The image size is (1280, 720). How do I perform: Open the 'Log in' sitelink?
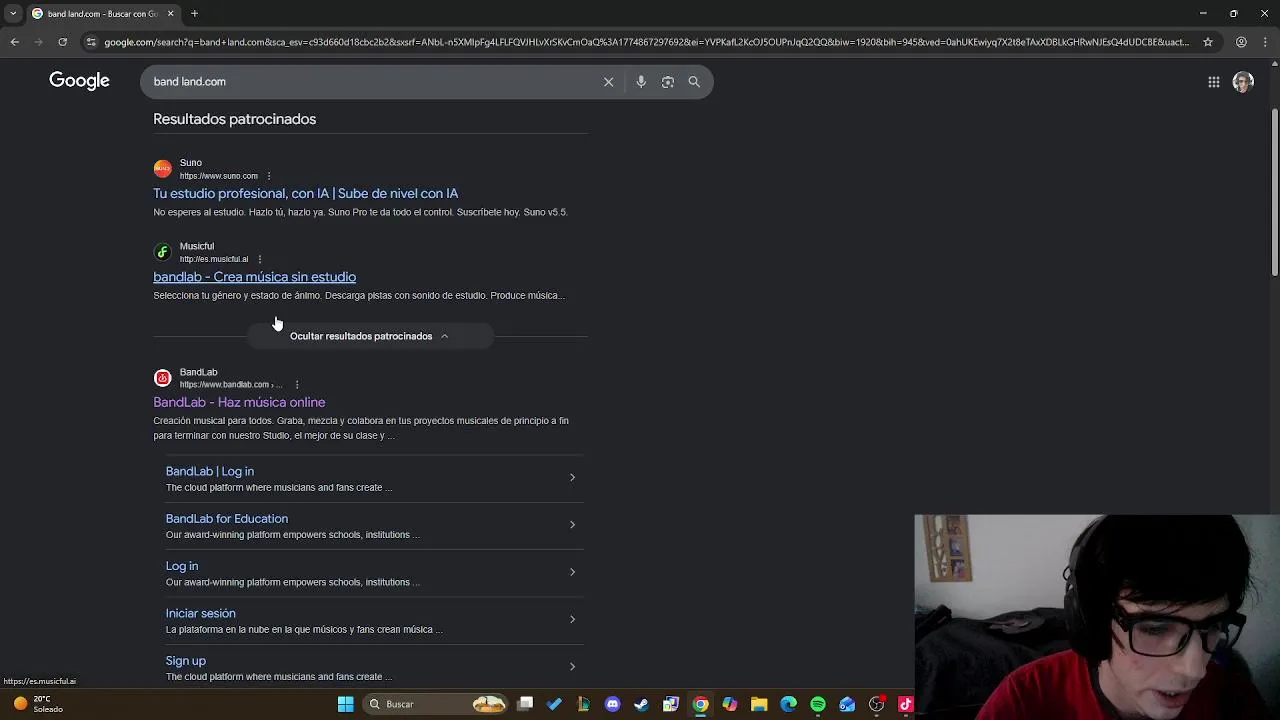182,566
